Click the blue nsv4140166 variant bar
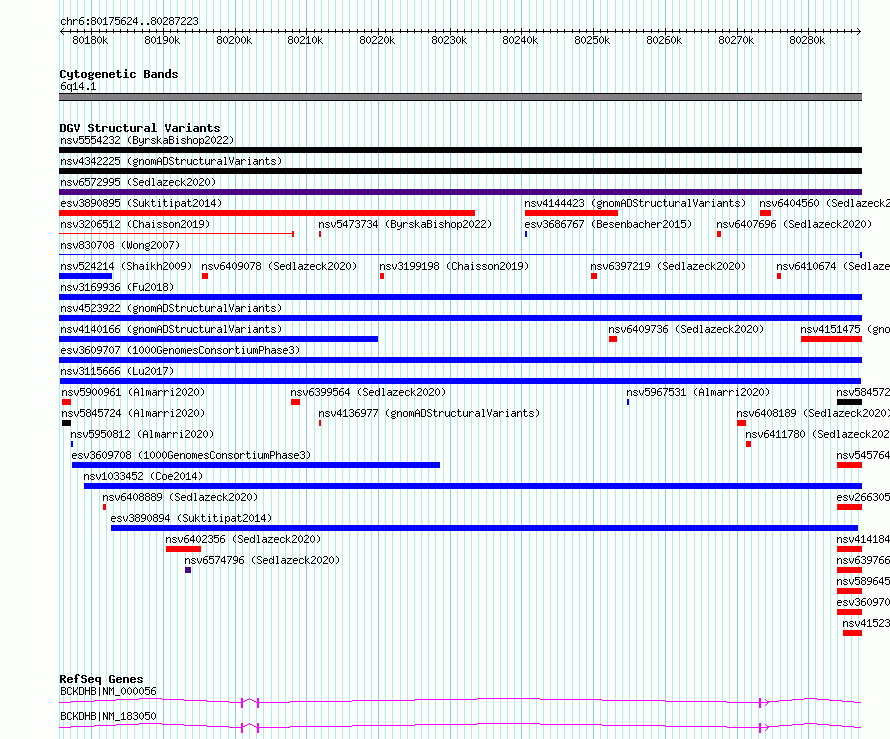This screenshot has height=739, width=890. (219, 339)
